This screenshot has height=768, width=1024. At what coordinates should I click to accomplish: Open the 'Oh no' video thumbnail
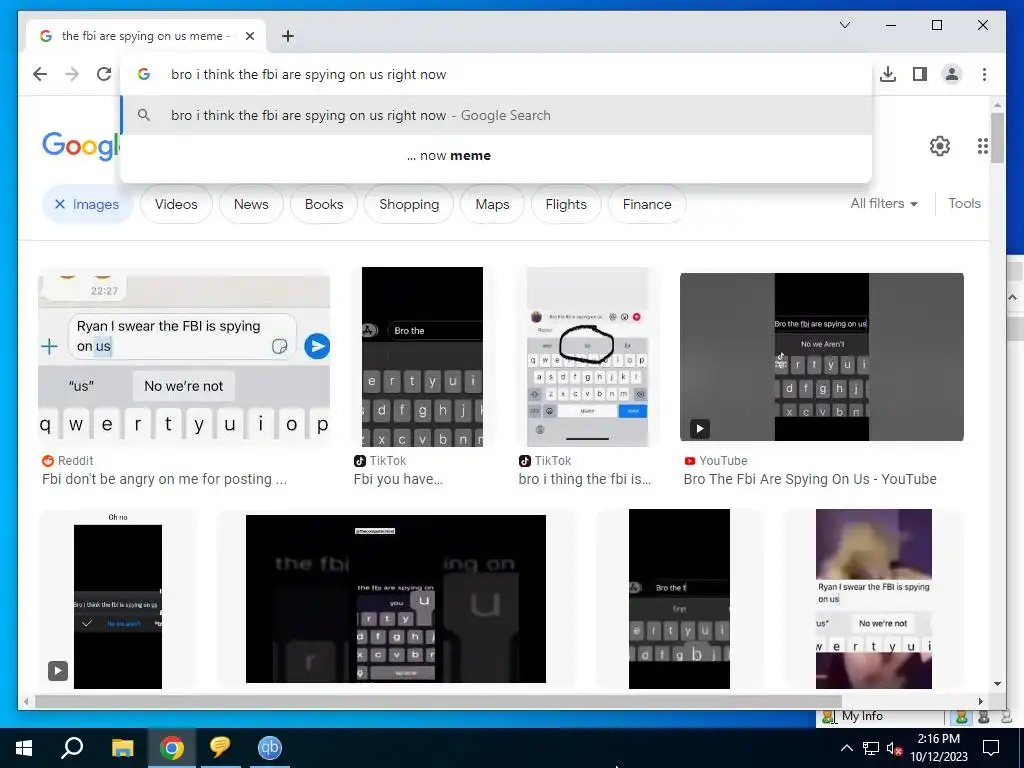118,600
